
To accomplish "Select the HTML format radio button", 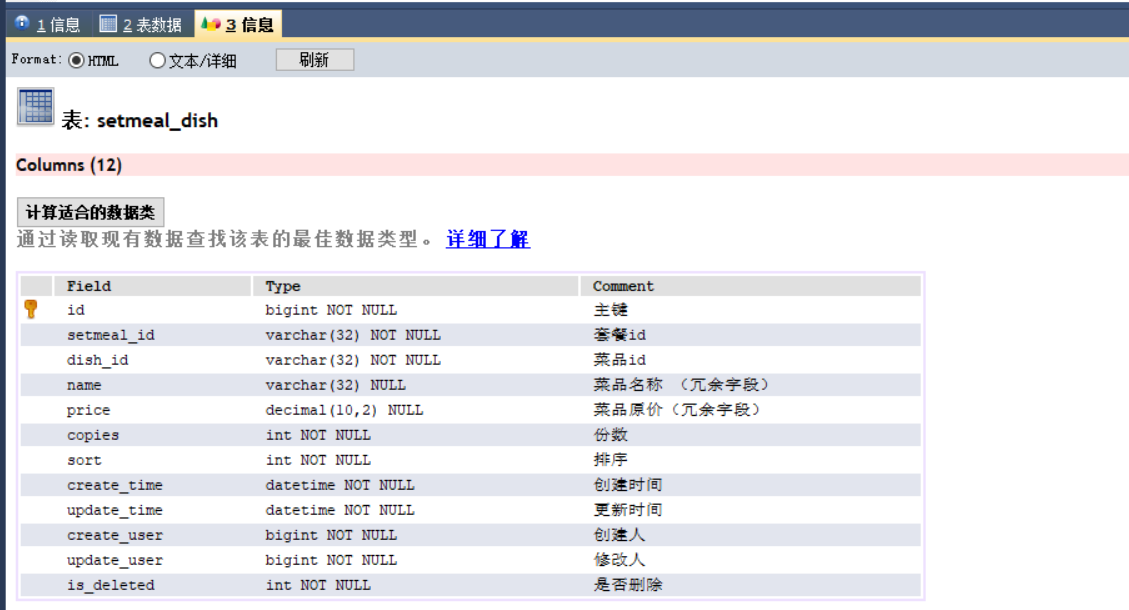I will [x=76, y=60].
